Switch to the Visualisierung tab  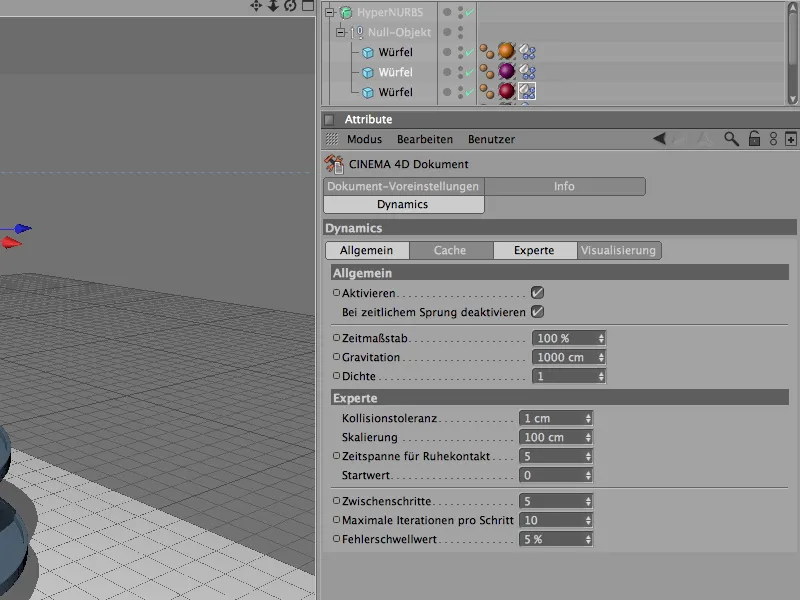(619, 250)
